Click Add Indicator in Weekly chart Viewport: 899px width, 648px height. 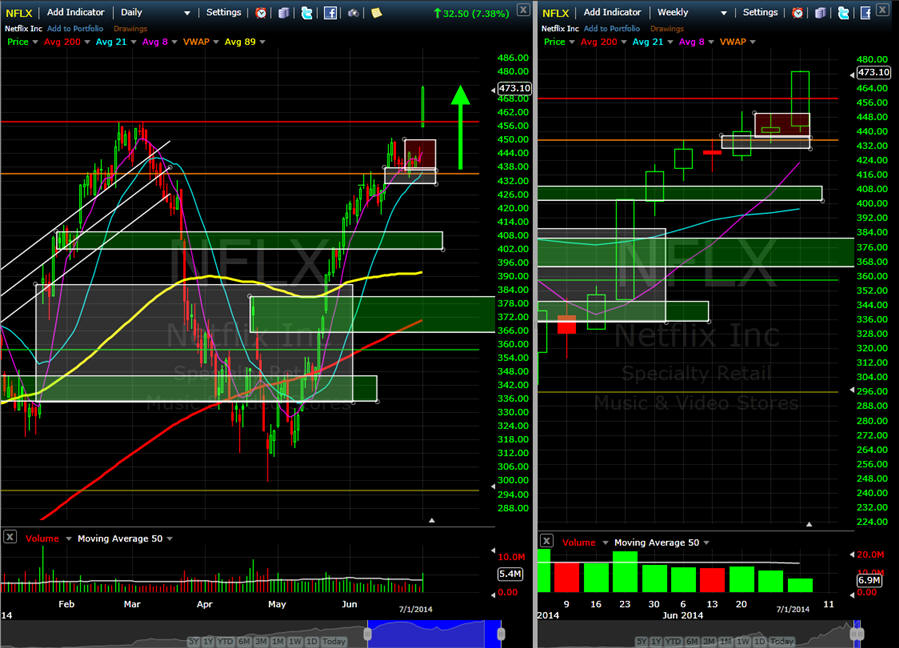(612, 12)
